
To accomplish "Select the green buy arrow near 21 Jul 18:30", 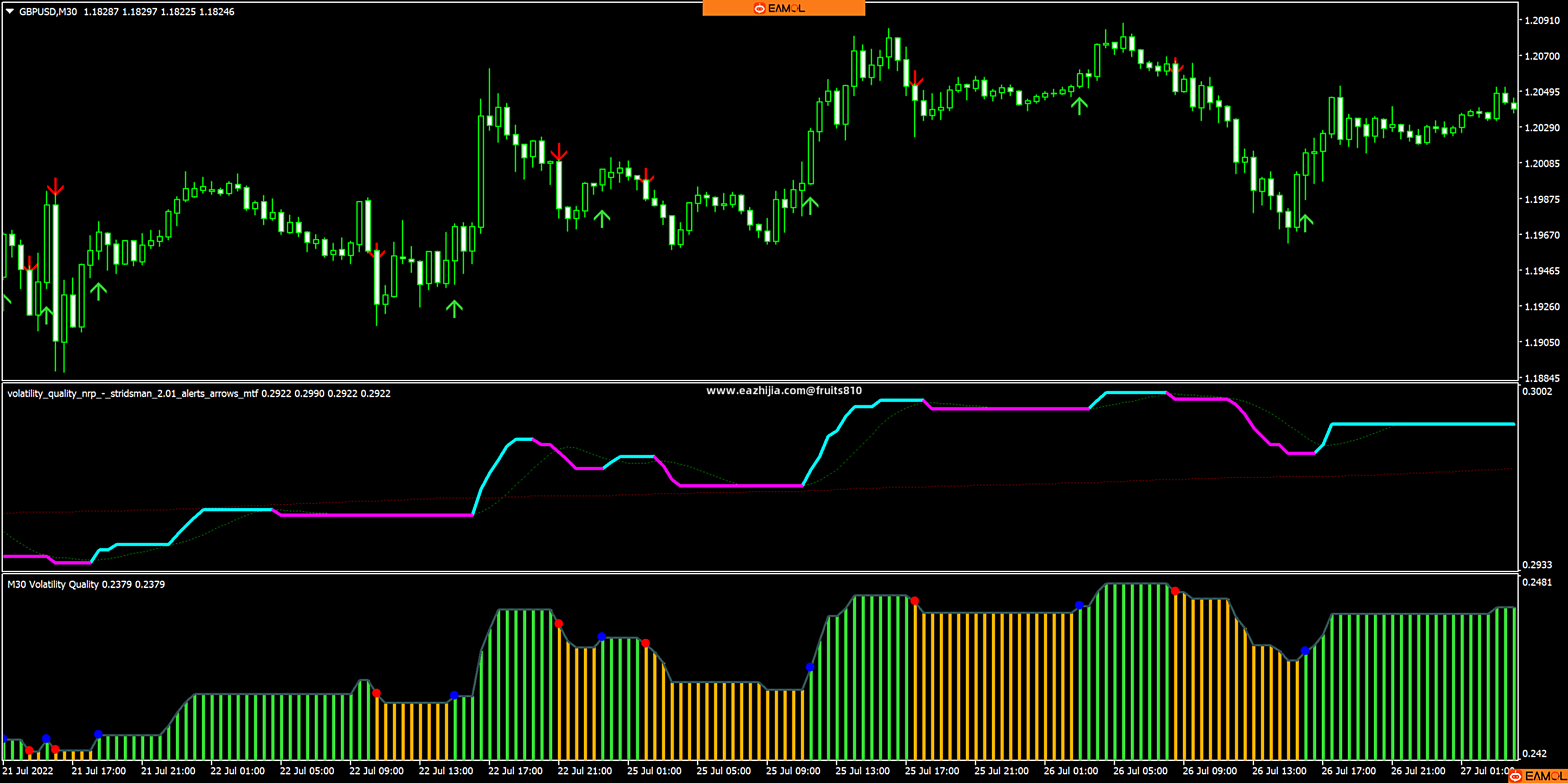I will tap(99, 291).
